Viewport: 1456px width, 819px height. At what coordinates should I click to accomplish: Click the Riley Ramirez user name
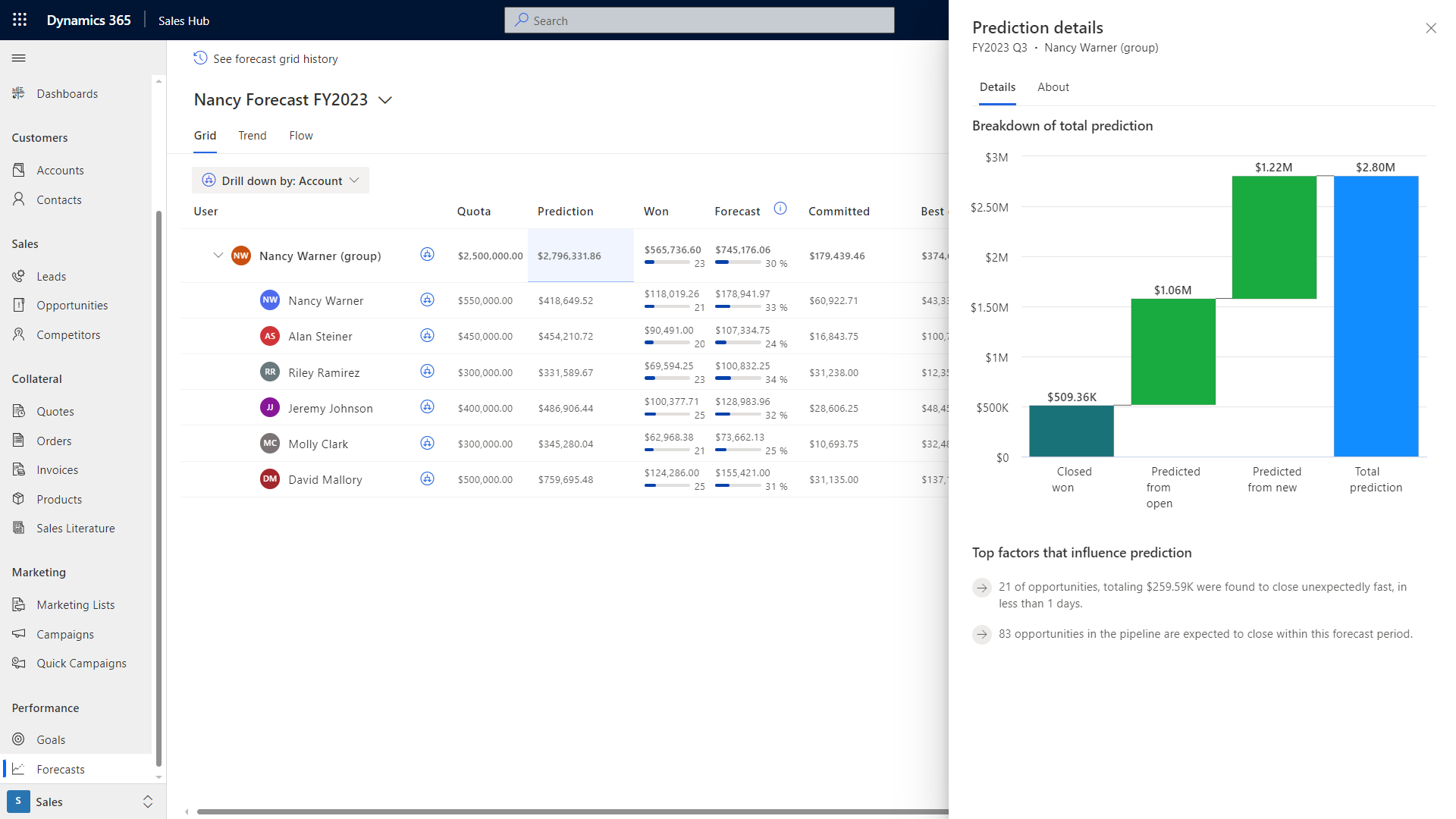tap(324, 373)
